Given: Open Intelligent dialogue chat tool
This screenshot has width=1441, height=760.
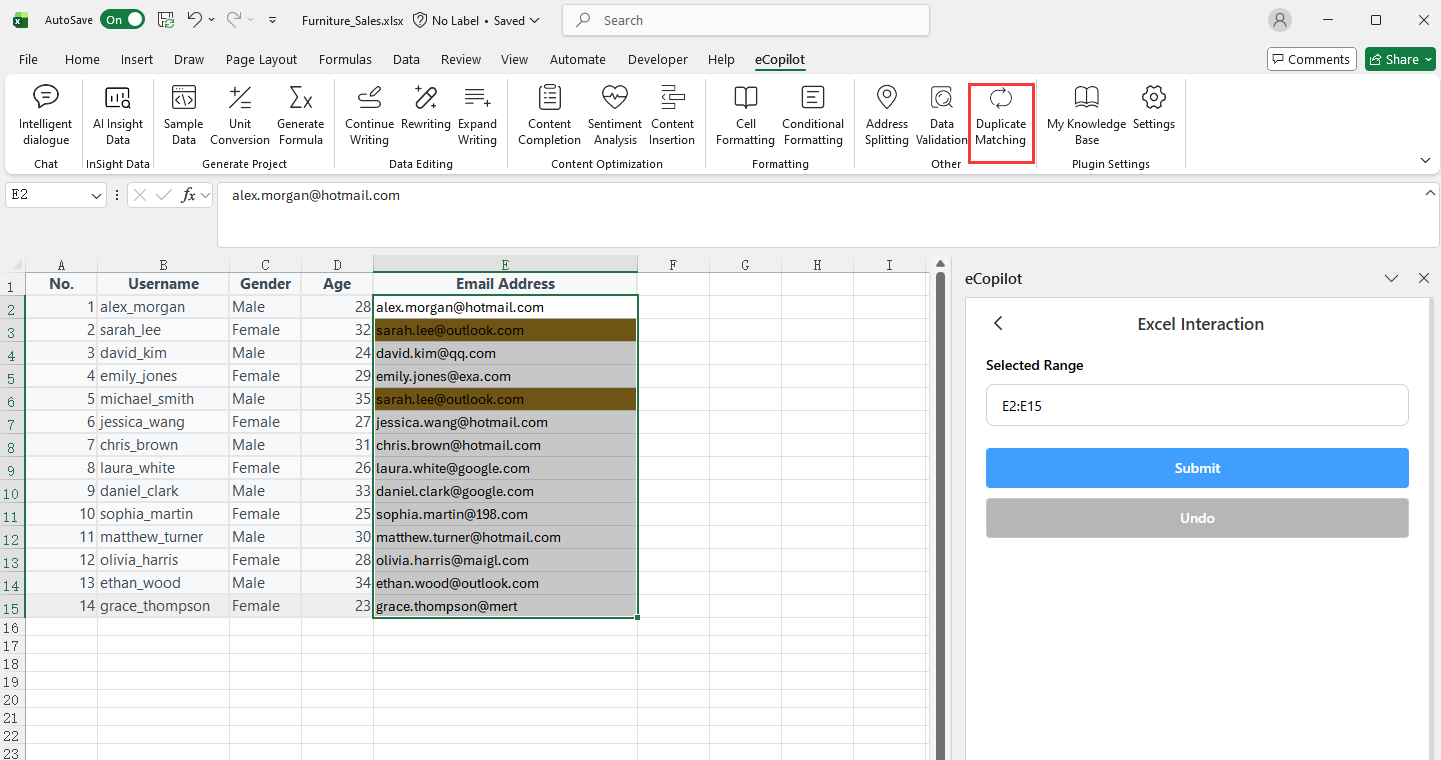Looking at the screenshot, I should (x=45, y=115).
